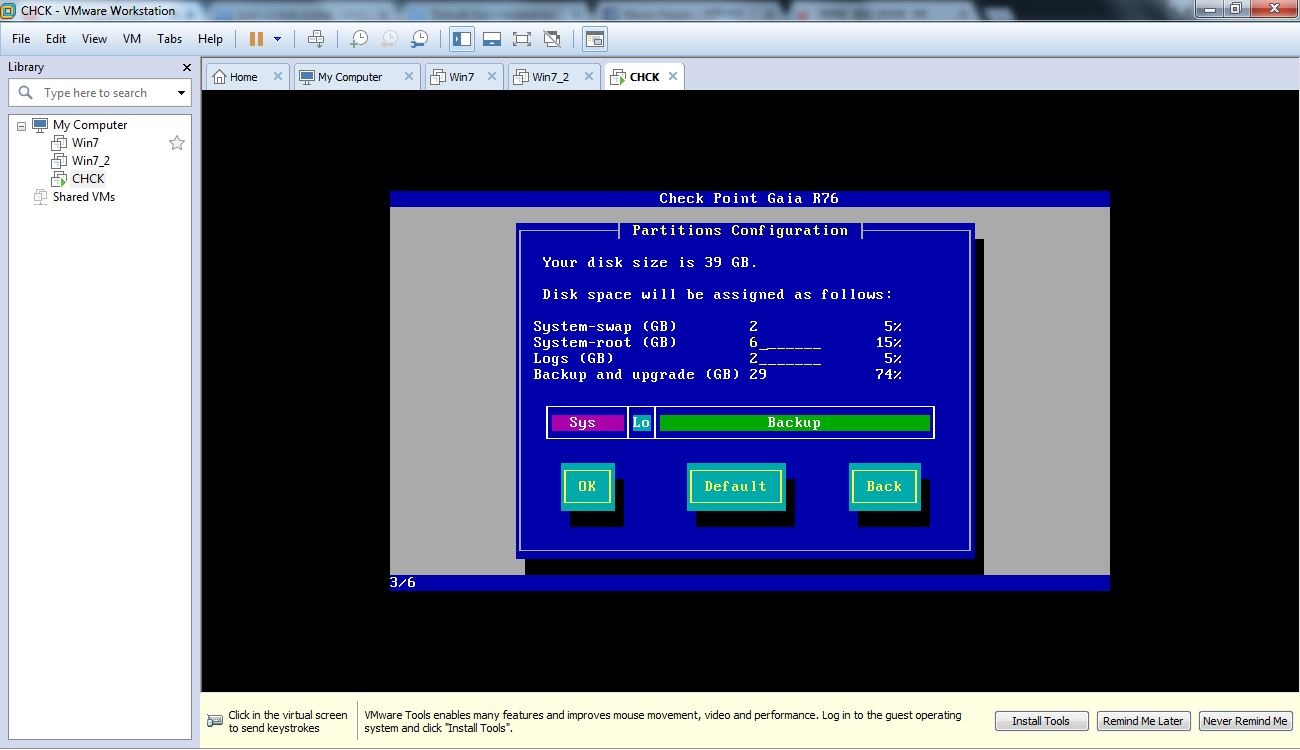Select the CHCK VM in library

click(x=88, y=179)
